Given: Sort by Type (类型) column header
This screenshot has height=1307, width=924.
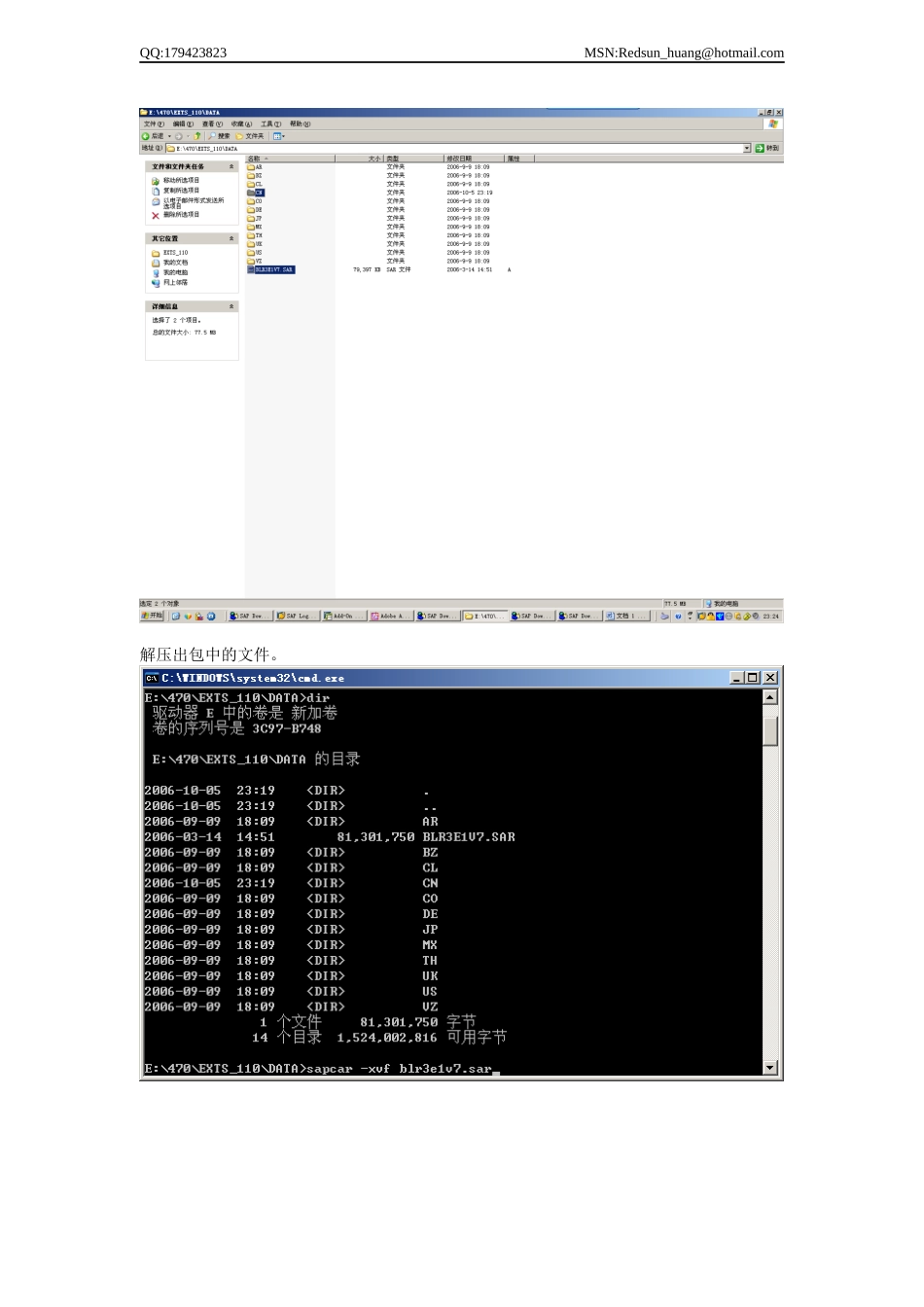Looking at the screenshot, I should click(x=413, y=158).
